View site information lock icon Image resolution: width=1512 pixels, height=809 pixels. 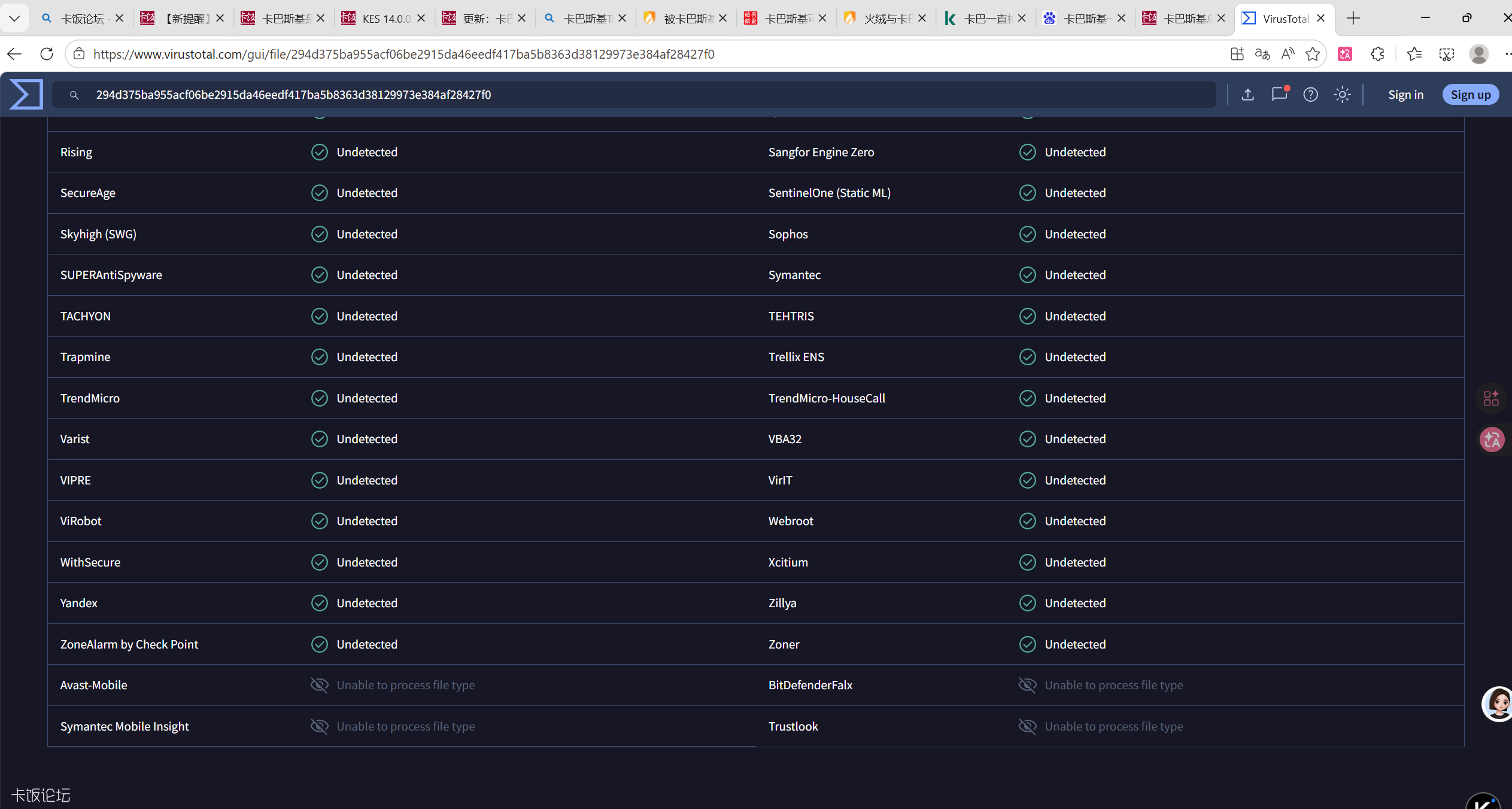79,54
